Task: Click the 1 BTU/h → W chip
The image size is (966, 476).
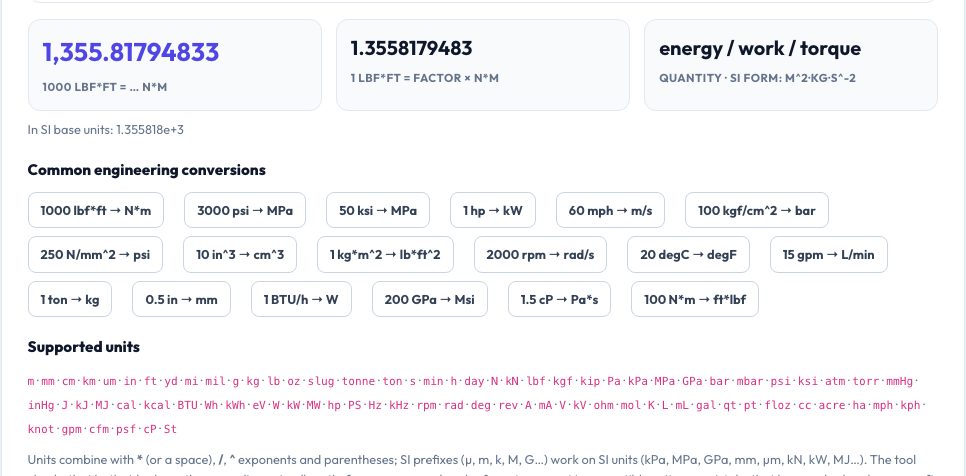Action: [x=301, y=299]
